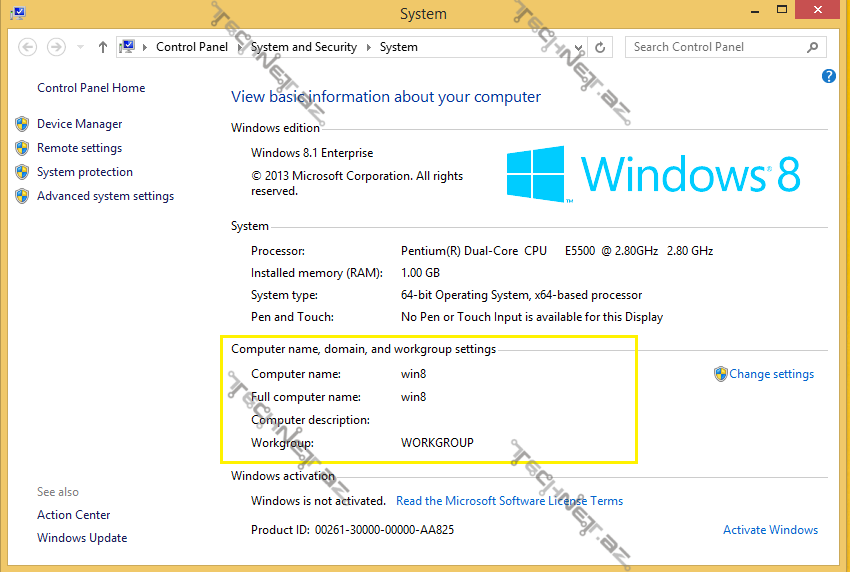Click the shield icon beside Device Manager
This screenshot has height=572, width=850.
[x=22, y=124]
